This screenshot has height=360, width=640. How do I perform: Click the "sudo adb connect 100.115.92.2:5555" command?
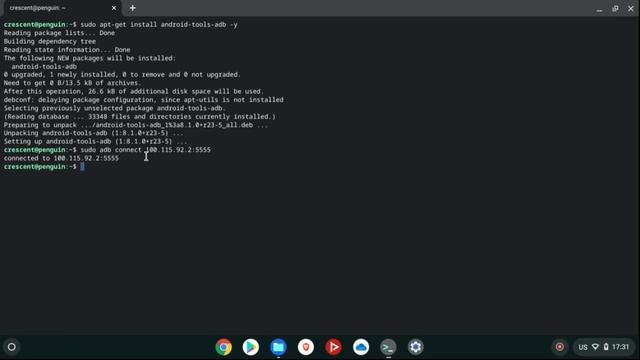coord(146,150)
